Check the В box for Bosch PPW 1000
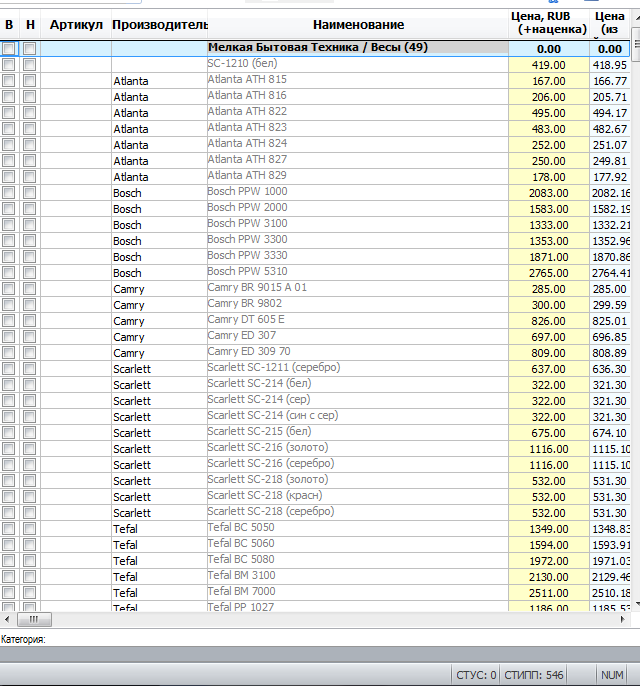The image size is (640, 686). (x=8, y=192)
